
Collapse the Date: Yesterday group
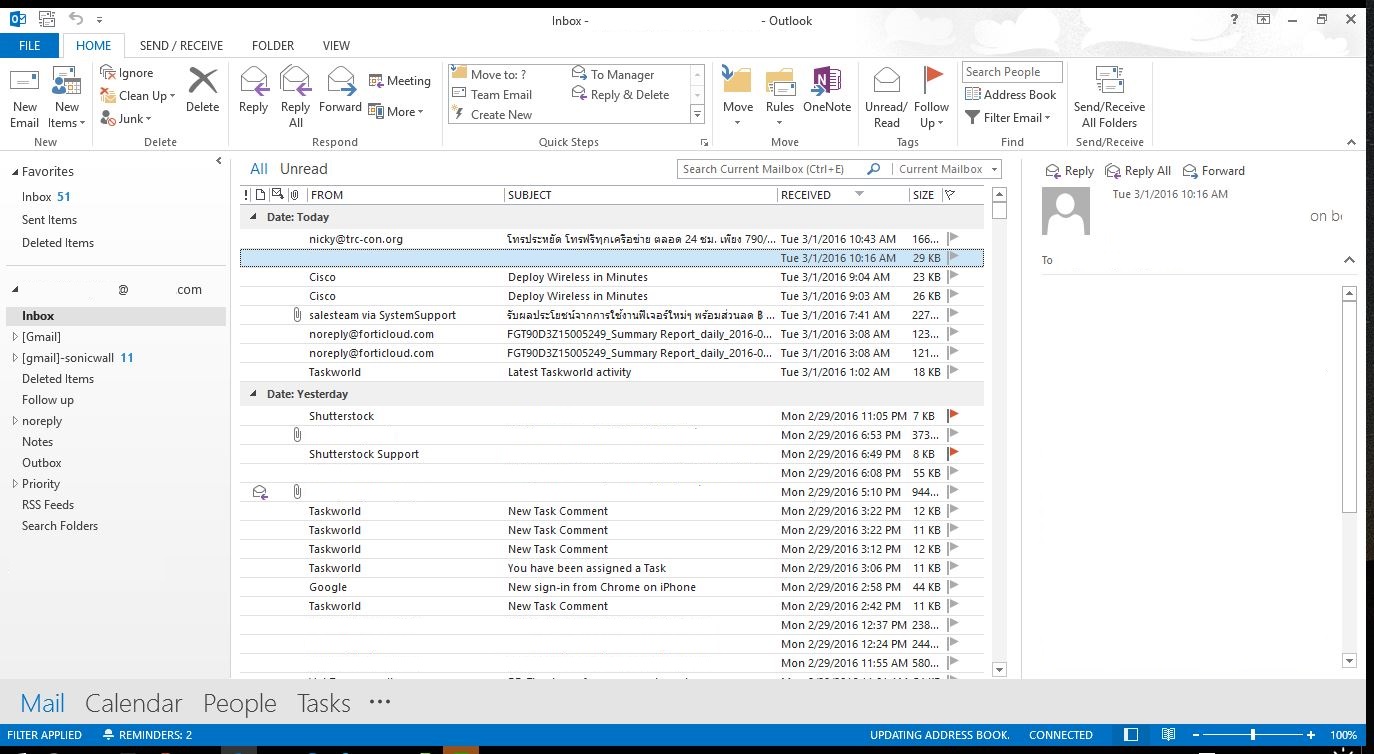coord(253,395)
